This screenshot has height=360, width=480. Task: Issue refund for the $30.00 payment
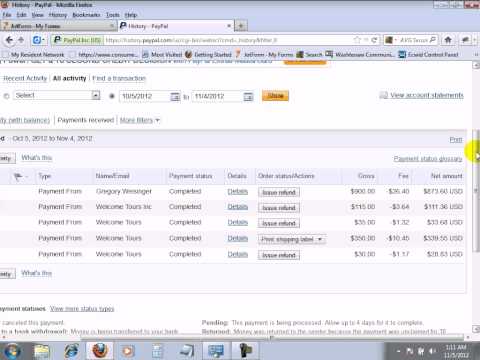(x=279, y=255)
